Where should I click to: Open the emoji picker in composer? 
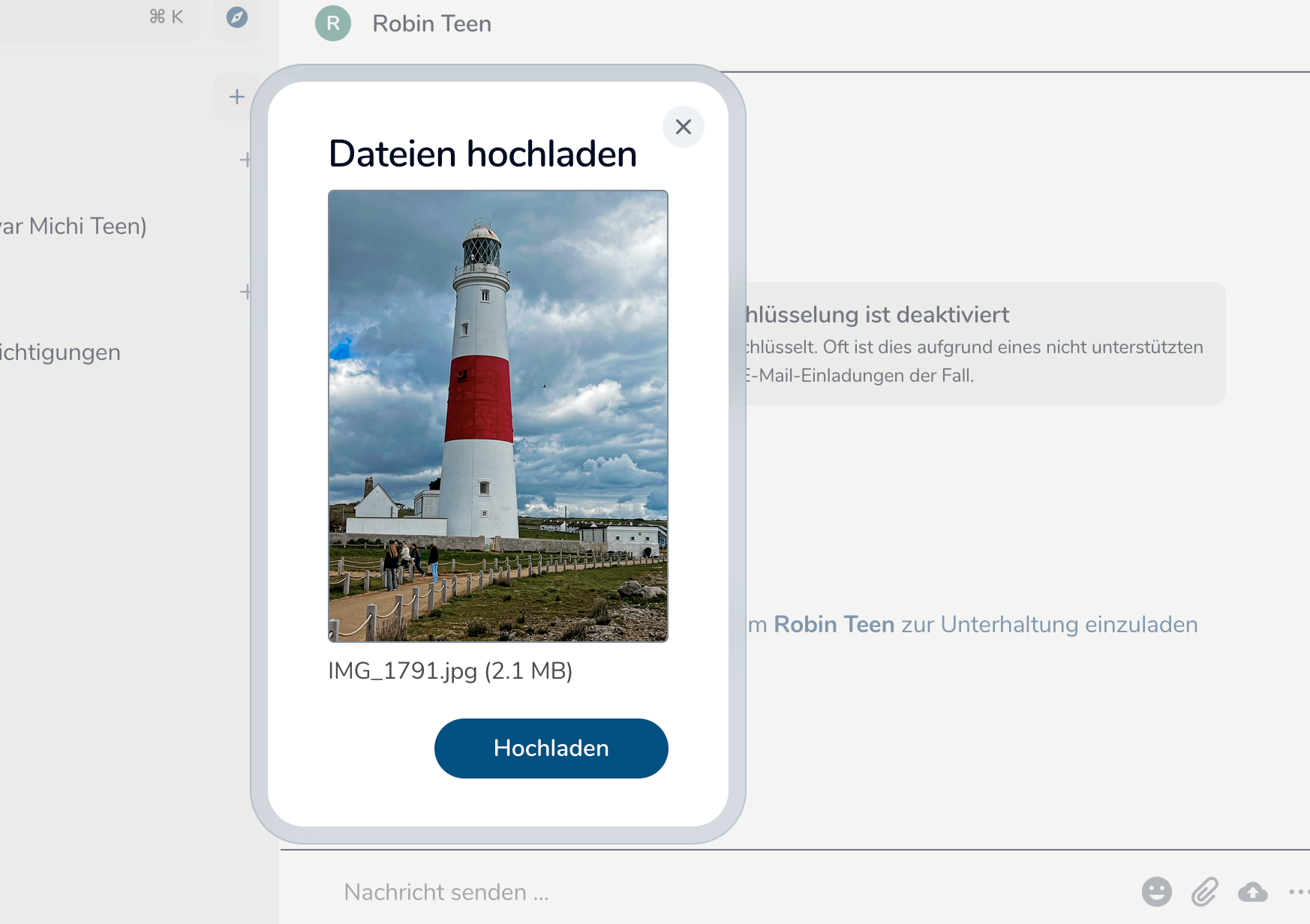pos(1156,892)
